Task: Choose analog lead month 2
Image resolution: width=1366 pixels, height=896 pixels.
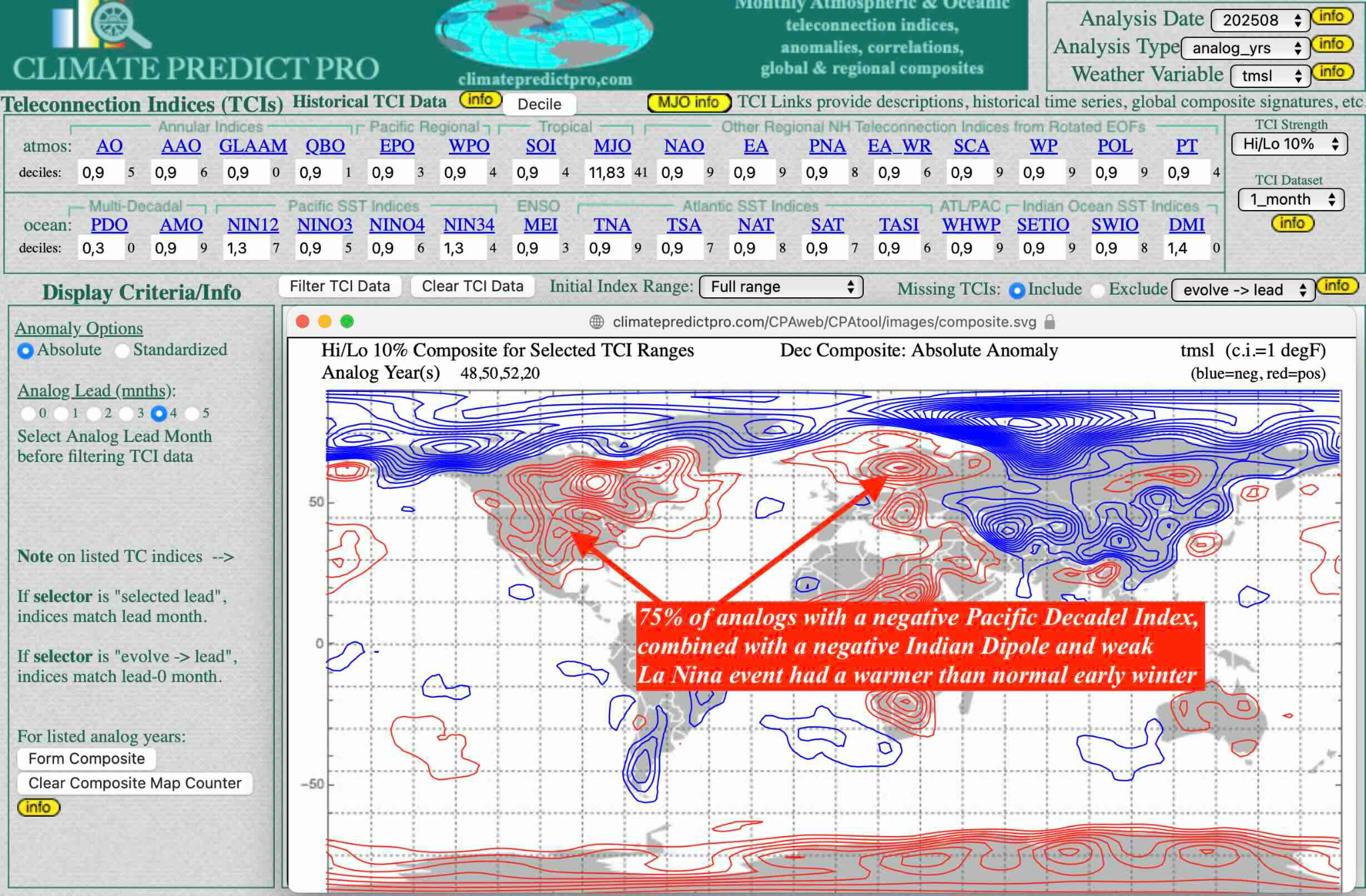Action: click(93, 413)
